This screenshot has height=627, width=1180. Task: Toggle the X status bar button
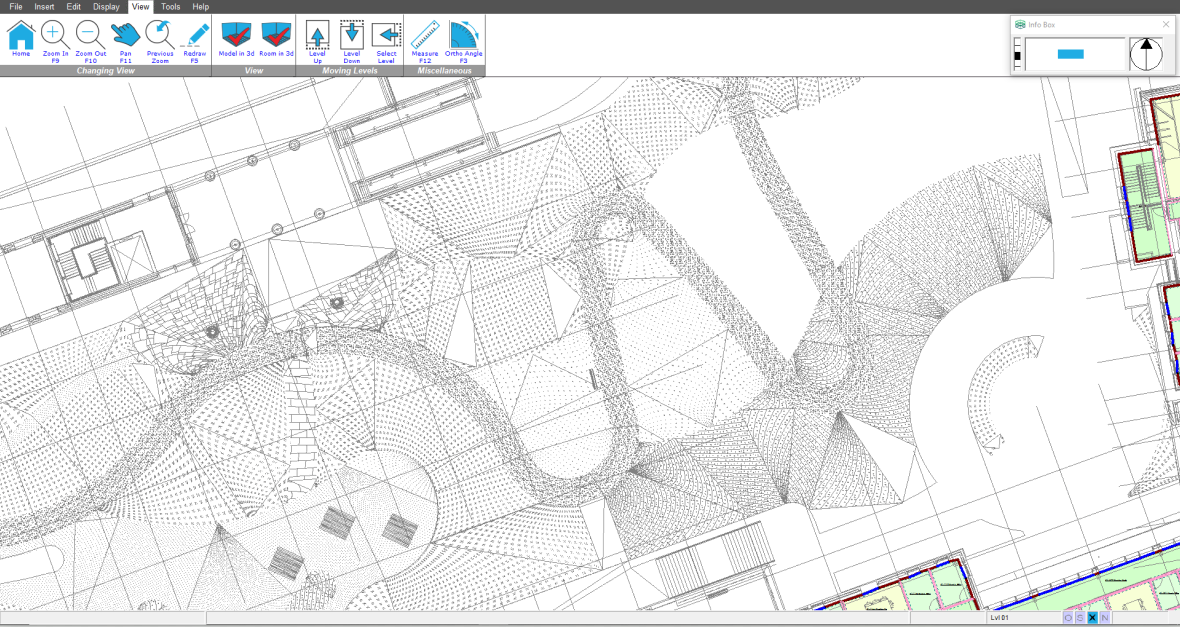(1093, 618)
